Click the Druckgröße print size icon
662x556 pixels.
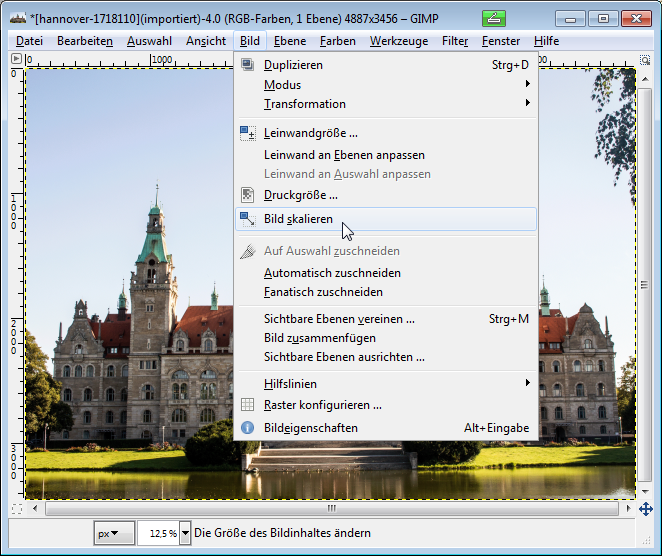click(248, 195)
